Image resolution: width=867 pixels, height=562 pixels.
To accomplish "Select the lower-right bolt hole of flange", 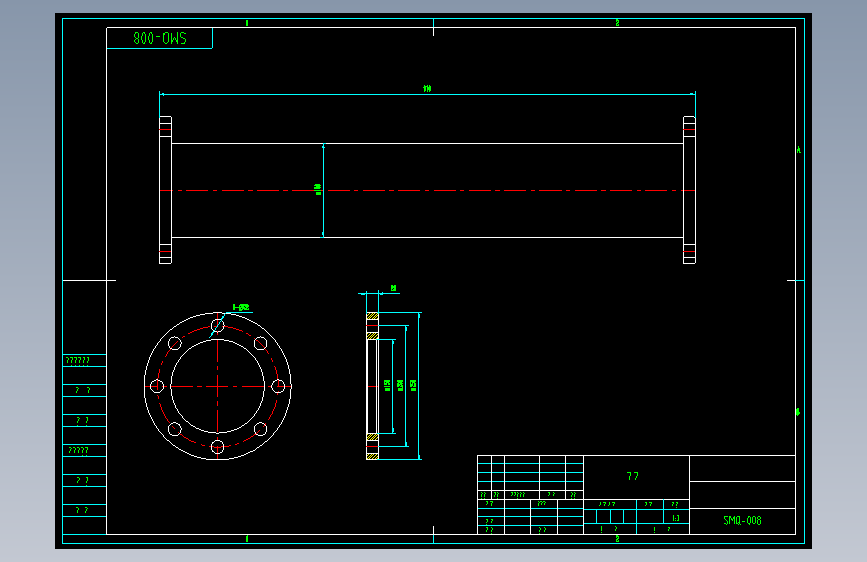I will pyautogui.click(x=260, y=429).
